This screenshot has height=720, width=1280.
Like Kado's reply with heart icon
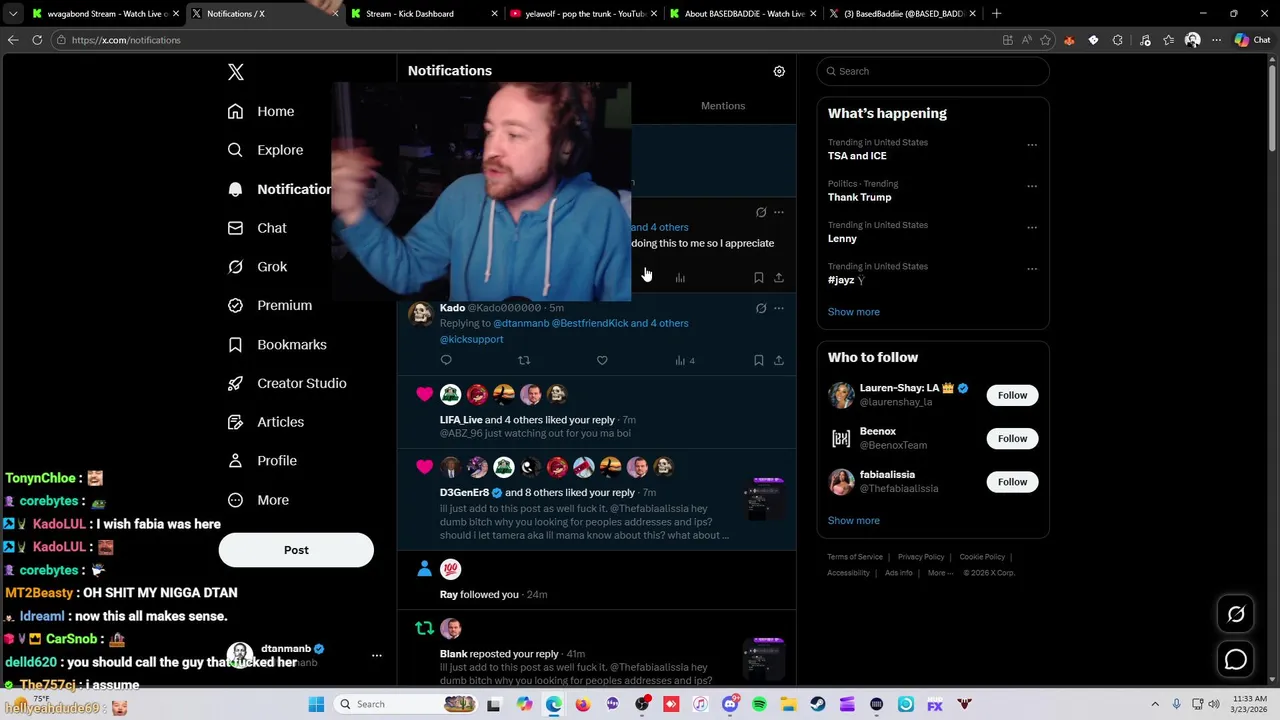click(x=602, y=360)
